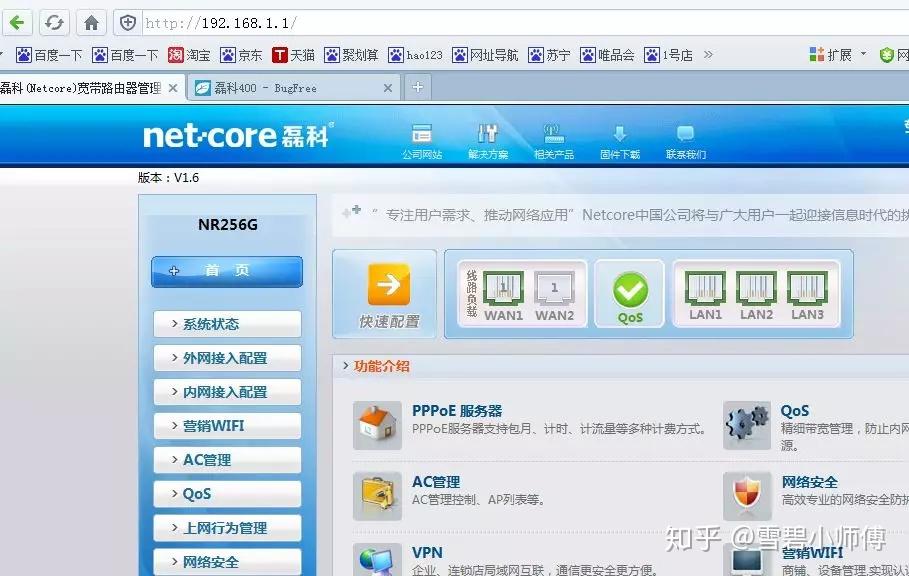909x576 pixels.
Task: Click the address bar URL field
Action: pos(522,23)
